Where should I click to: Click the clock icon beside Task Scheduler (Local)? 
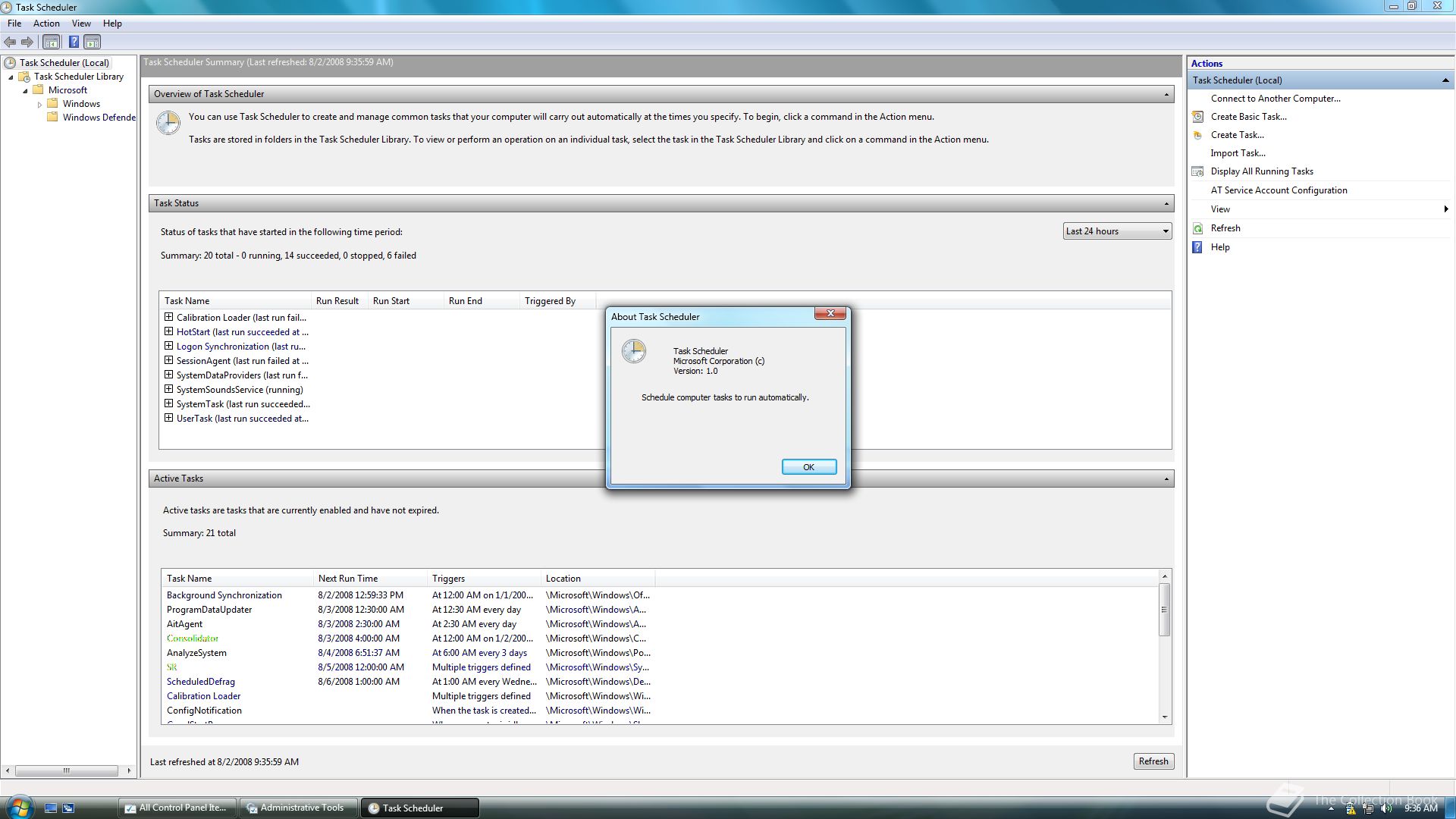tap(10, 63)
